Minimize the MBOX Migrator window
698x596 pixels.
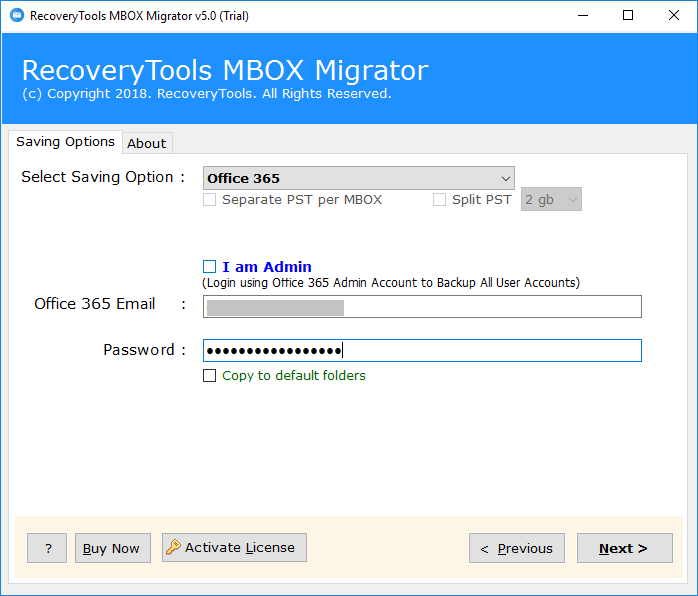click(583, 16)
